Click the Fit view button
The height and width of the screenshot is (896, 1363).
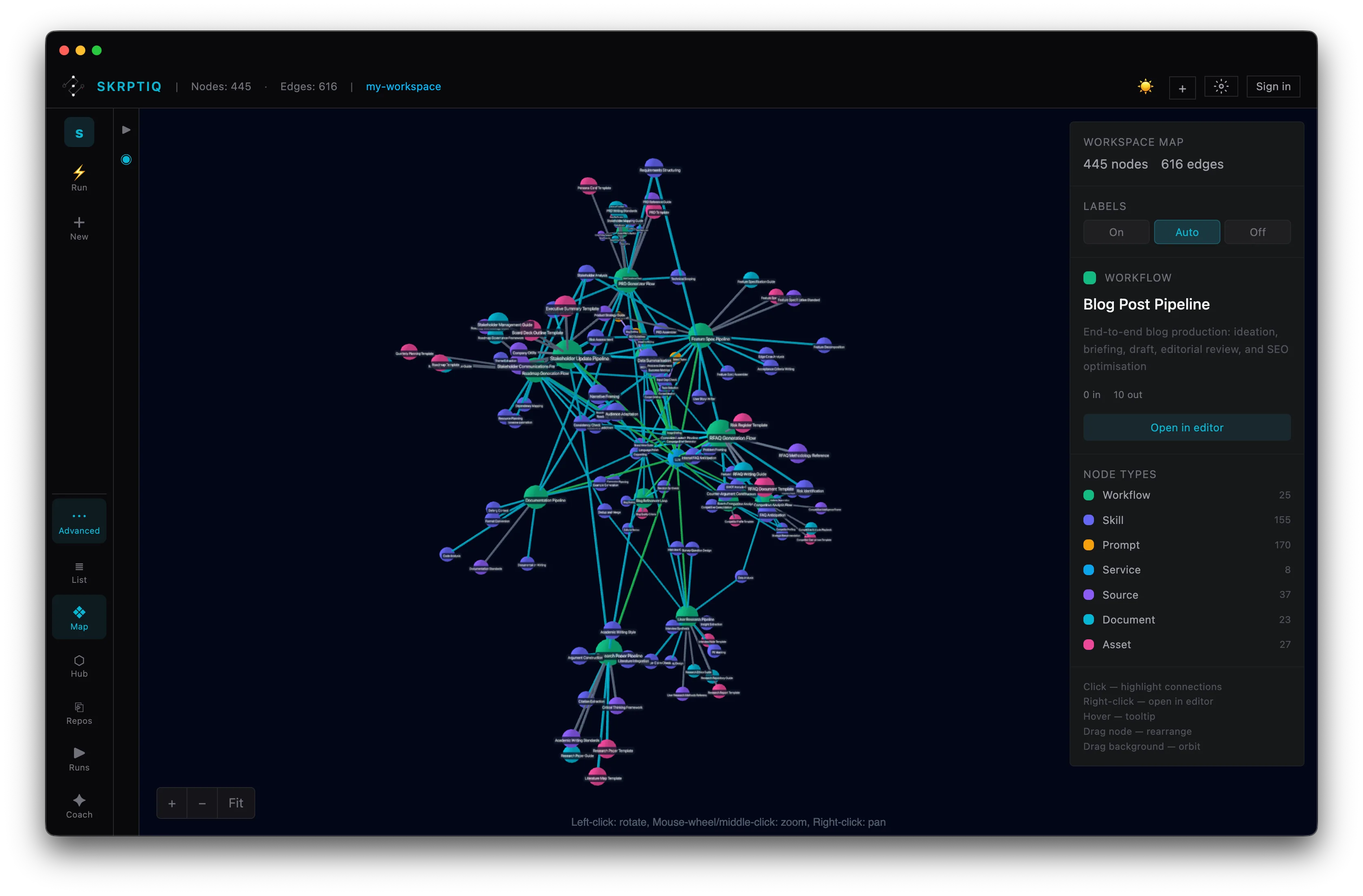[x=236, y=803]
